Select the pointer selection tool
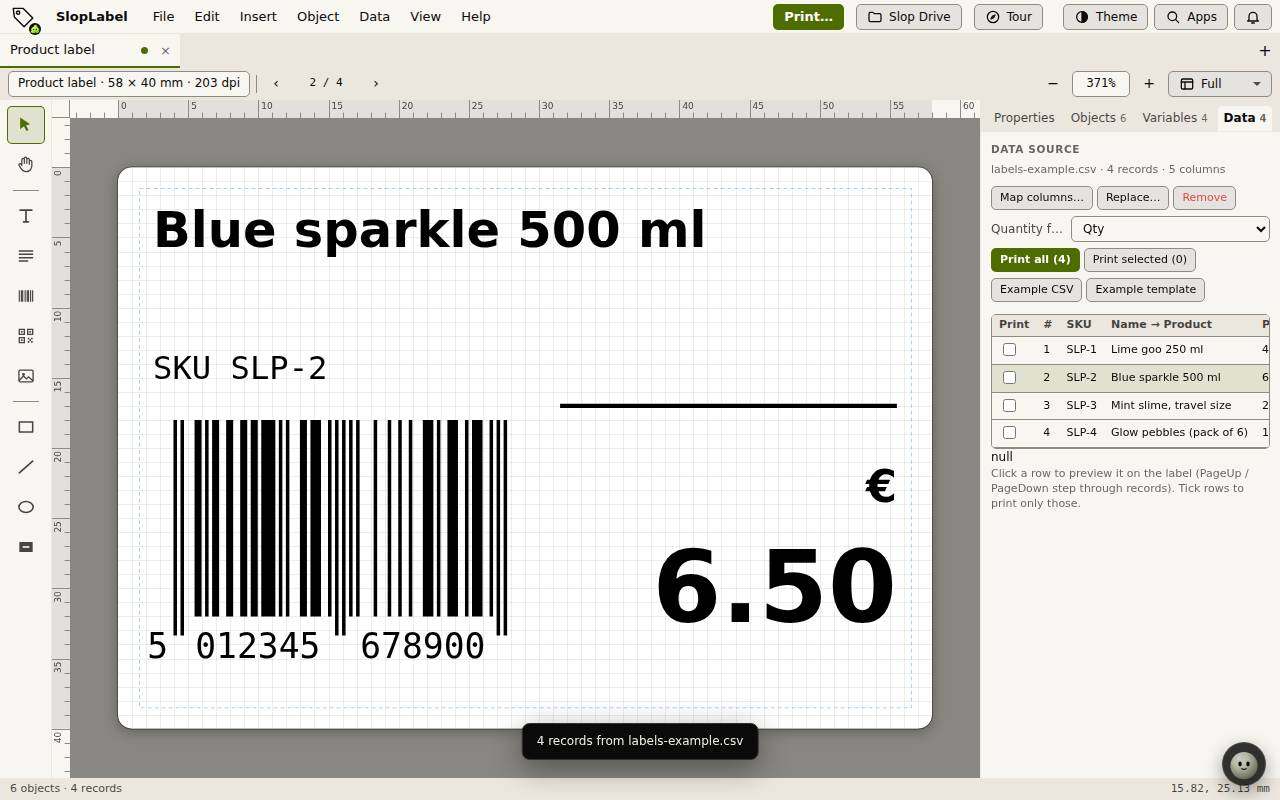Image resolution: width=1280 pixels, height=800 pixels. (x=26, y=125)
